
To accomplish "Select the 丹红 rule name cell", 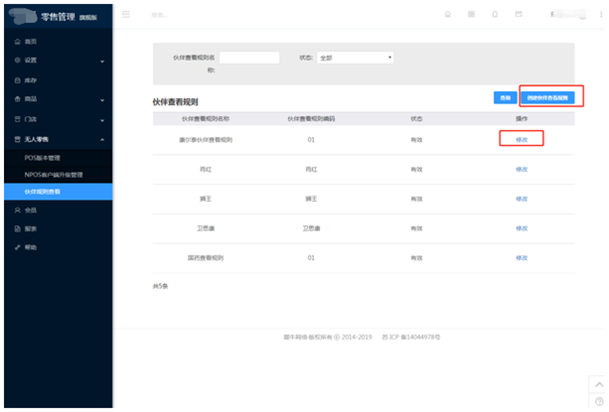I will pyautogui.click(x=205, y=169).
